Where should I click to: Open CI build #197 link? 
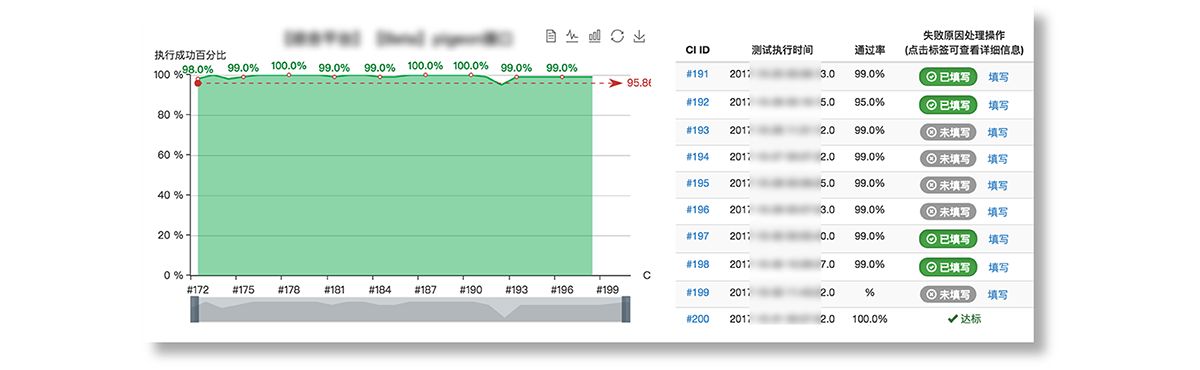697,237
